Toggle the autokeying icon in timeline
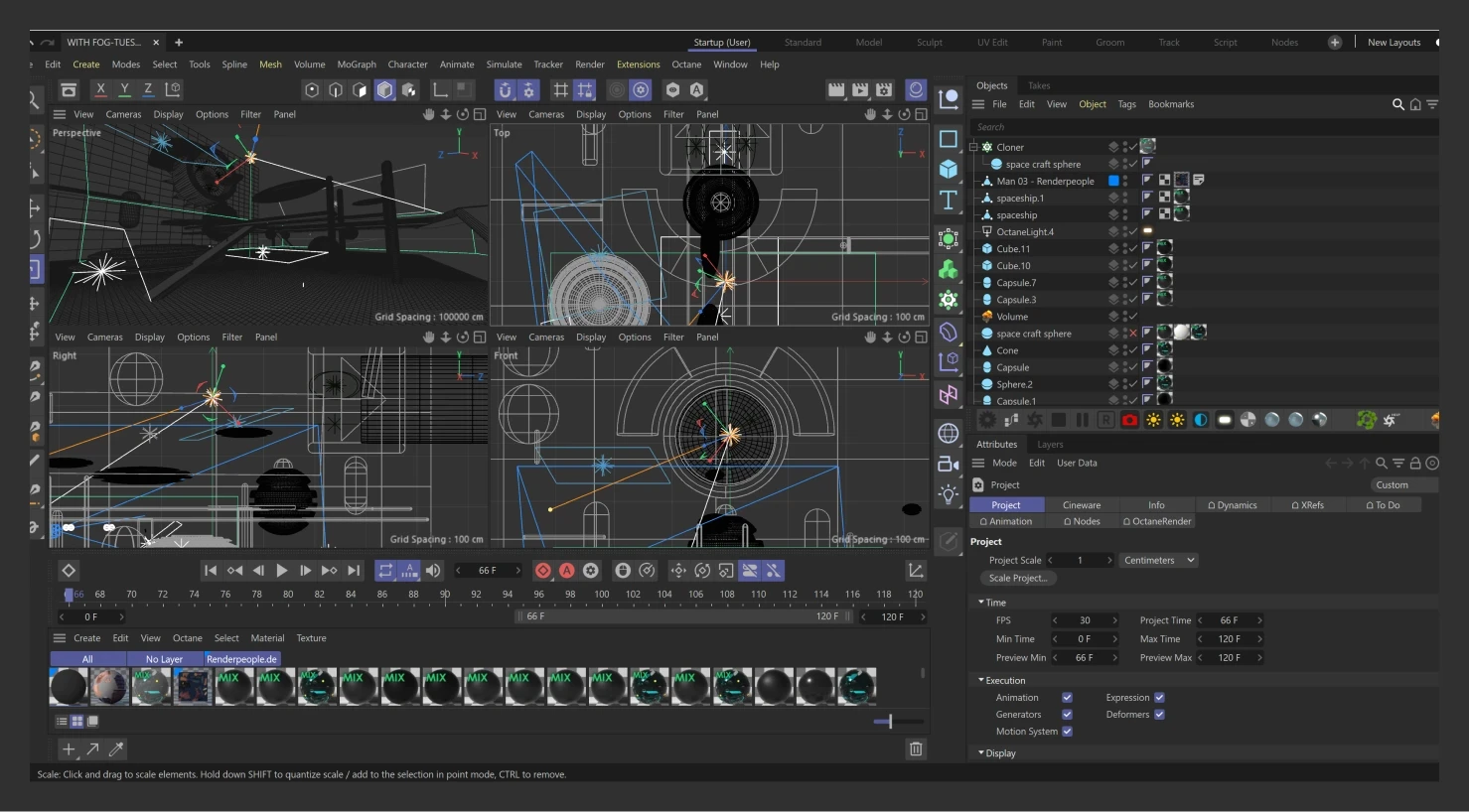The width and height of the screenshot is (1469, 812). [x=567, y=571]
